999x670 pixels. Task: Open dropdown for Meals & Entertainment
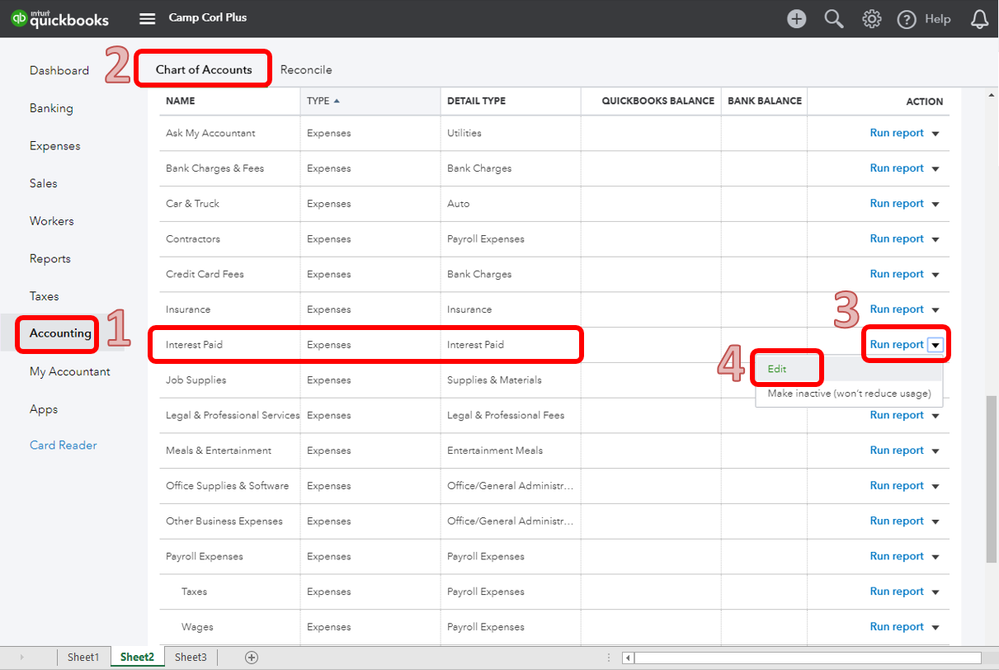pos(935,451)
